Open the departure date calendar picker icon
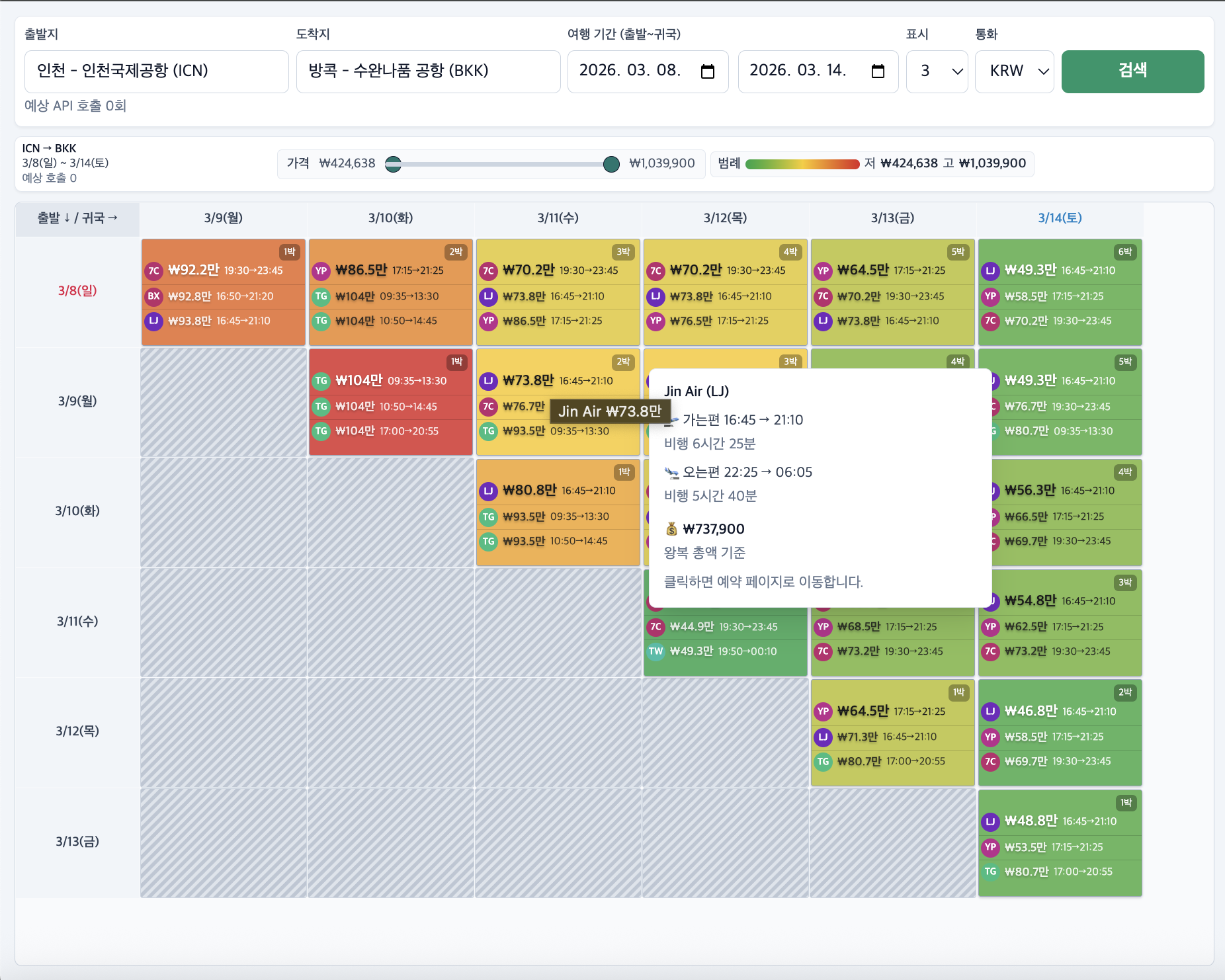Viewport: 1225px width, 980px height. click(x=707, y=71)
